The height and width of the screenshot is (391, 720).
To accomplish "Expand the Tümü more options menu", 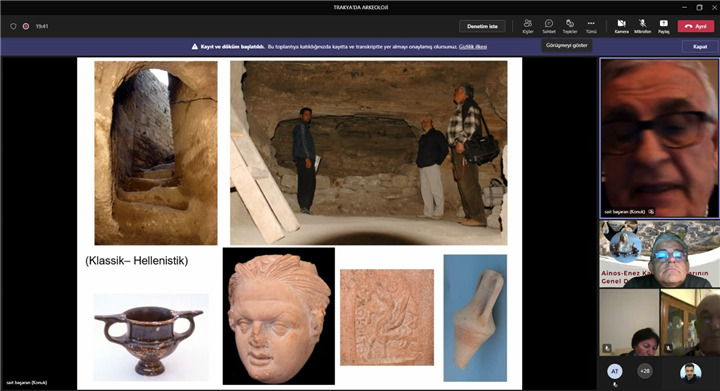I will click(591, 26).
